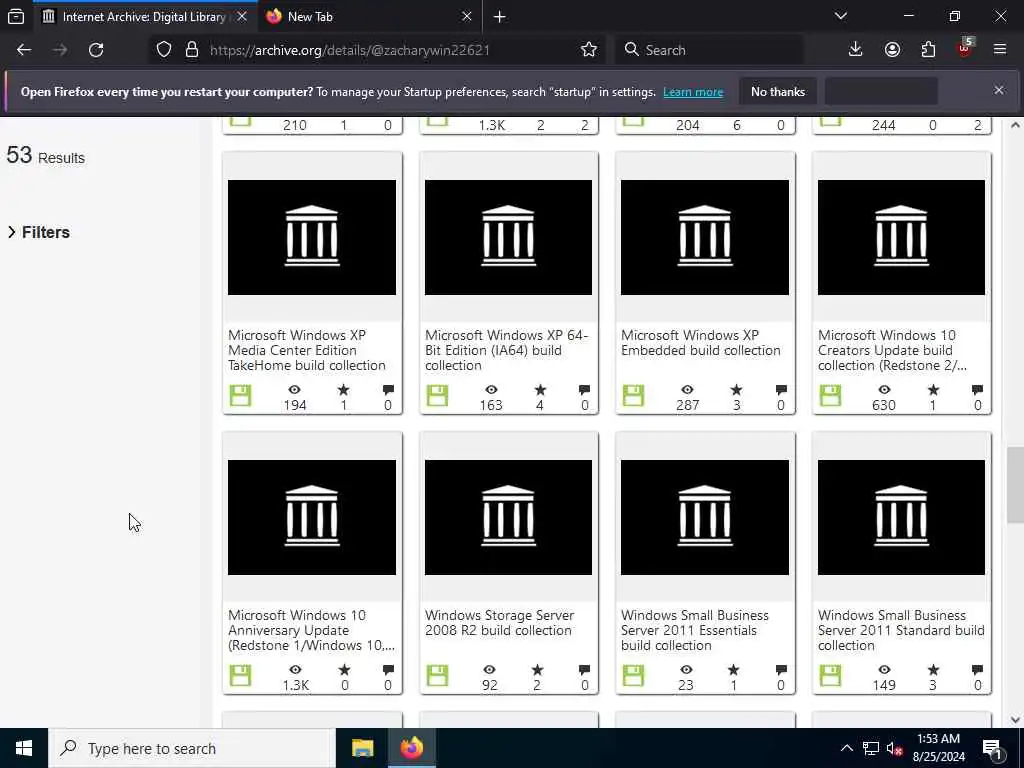1024x768 pixels.
Task: Click Windows Small Business Server 2011 Standard title
Action: (901, 630)
